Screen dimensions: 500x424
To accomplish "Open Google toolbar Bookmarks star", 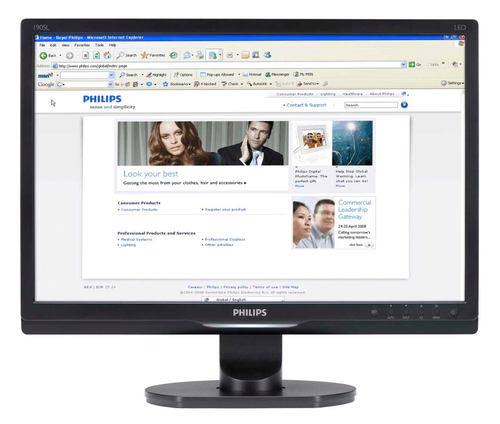I will point(176,84).
